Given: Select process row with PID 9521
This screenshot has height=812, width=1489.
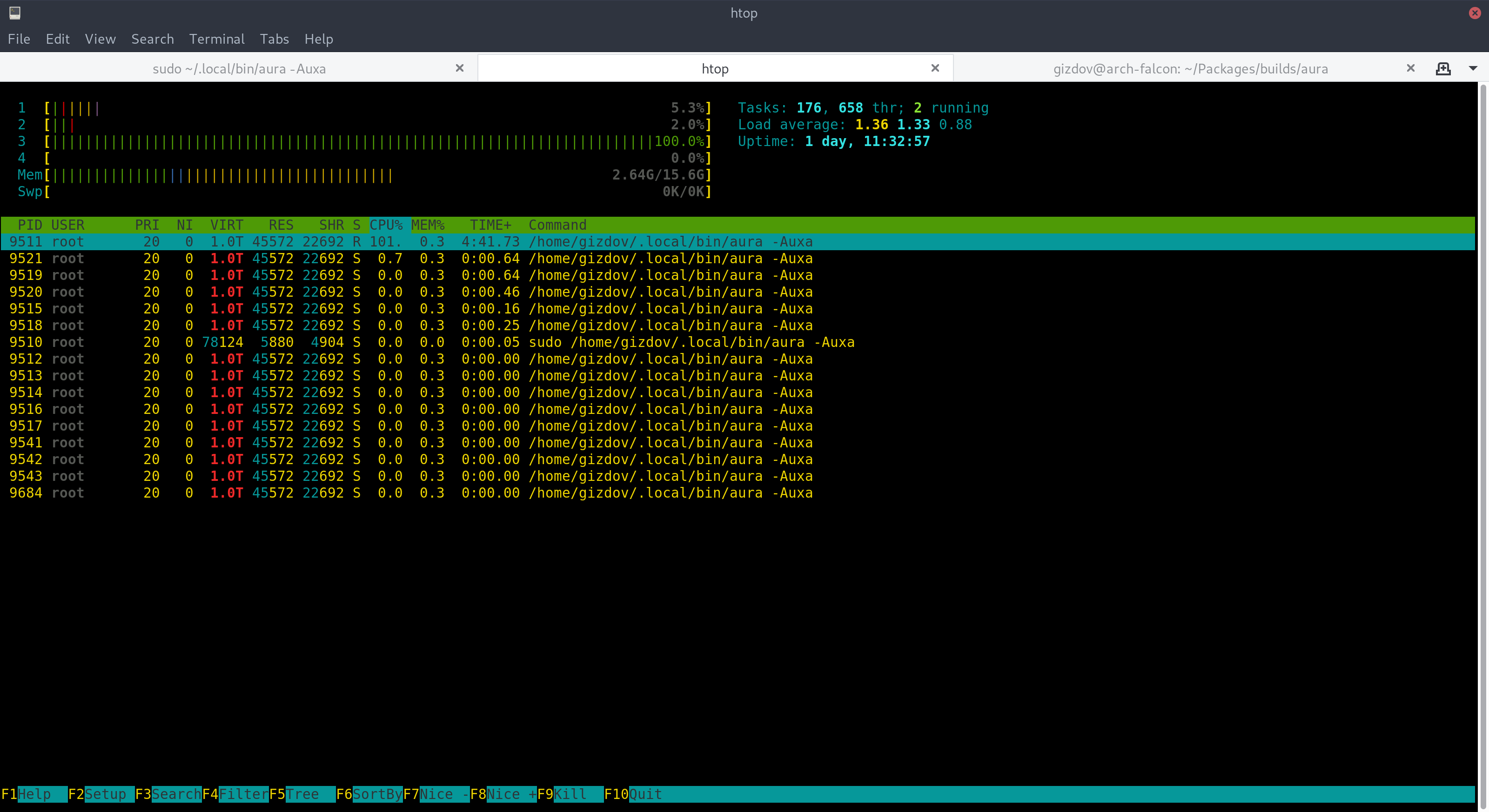Looking at the screenshot, I should click(738, 258).
